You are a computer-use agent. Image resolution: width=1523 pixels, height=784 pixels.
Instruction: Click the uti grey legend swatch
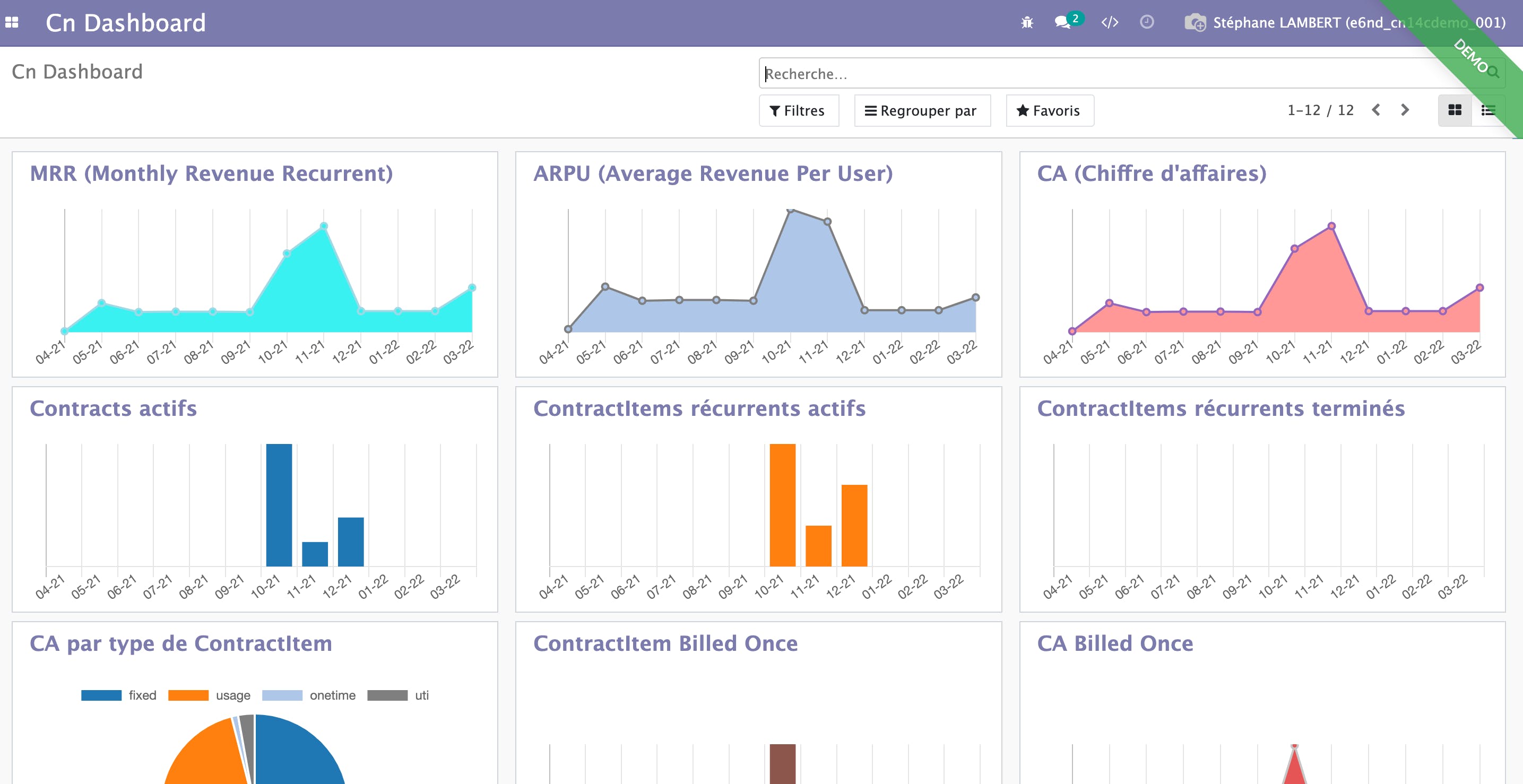[x=387, y=695]
